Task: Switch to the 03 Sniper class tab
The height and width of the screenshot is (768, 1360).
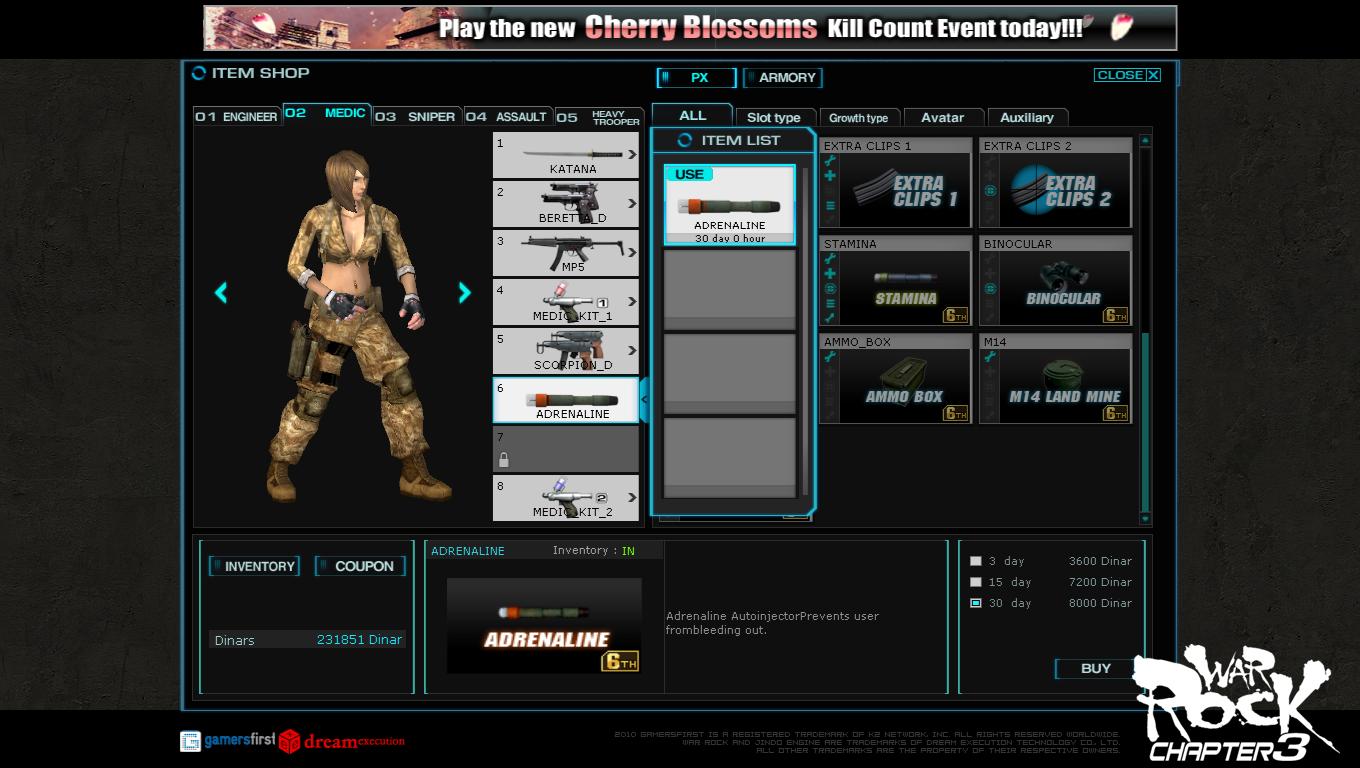Action: (416, 117)
